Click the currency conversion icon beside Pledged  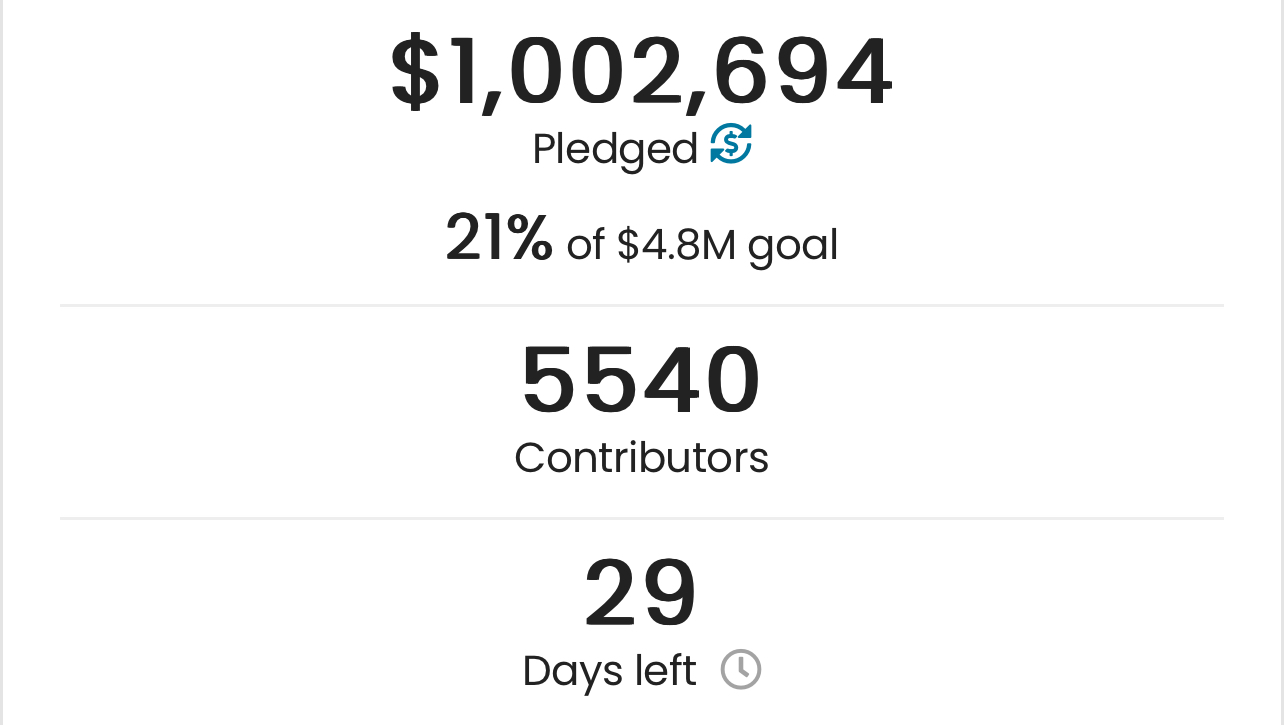(x=731, y=145)
